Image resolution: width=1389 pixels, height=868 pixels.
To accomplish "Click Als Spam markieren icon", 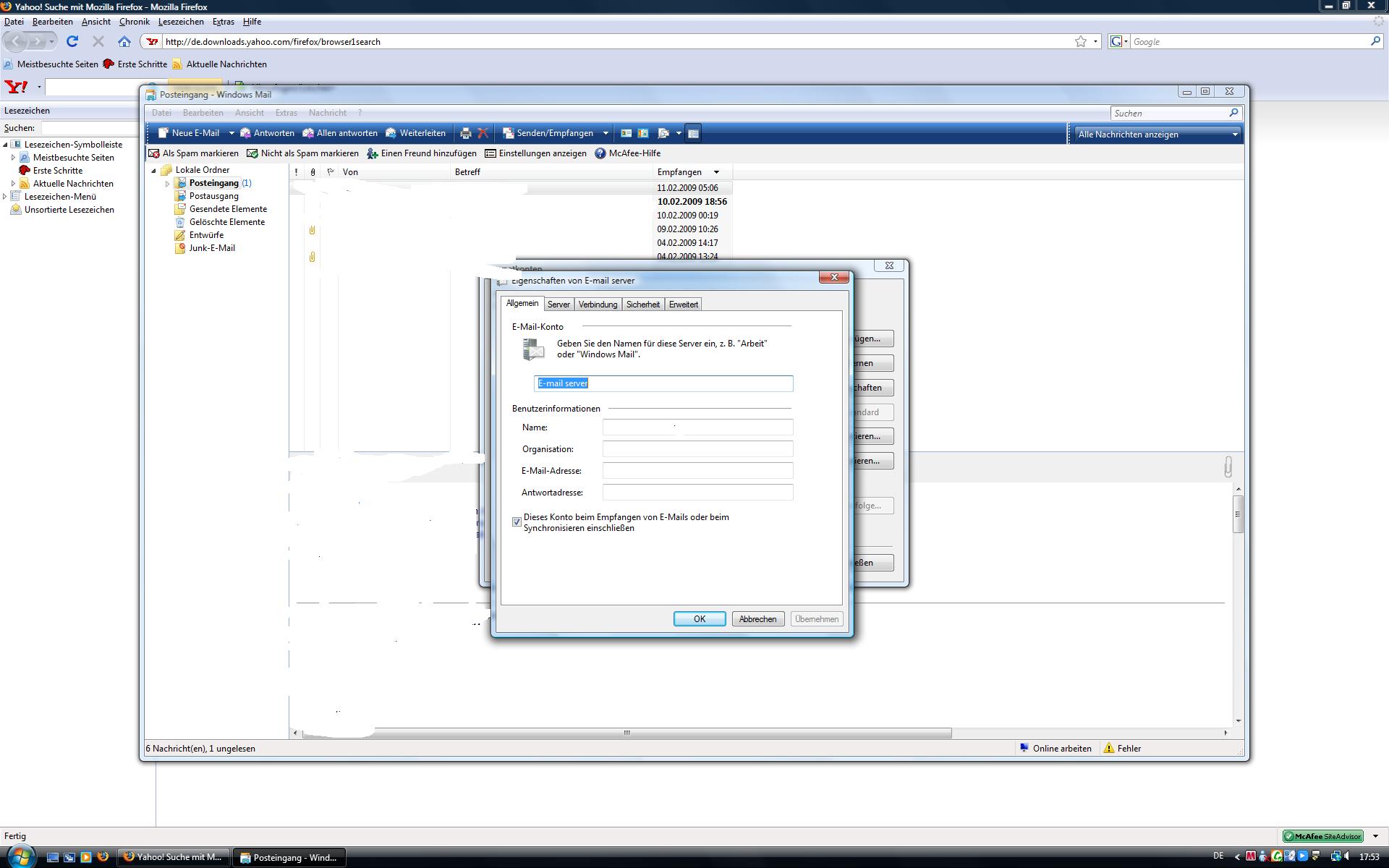I will coord(154,153).
